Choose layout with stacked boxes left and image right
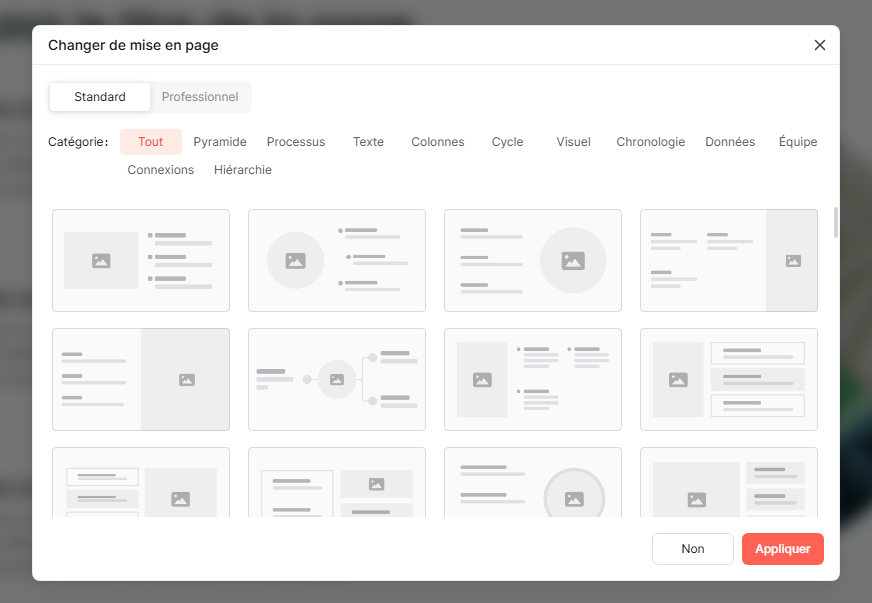Viewport: 872px width, 603px height. tap(141, 482)
